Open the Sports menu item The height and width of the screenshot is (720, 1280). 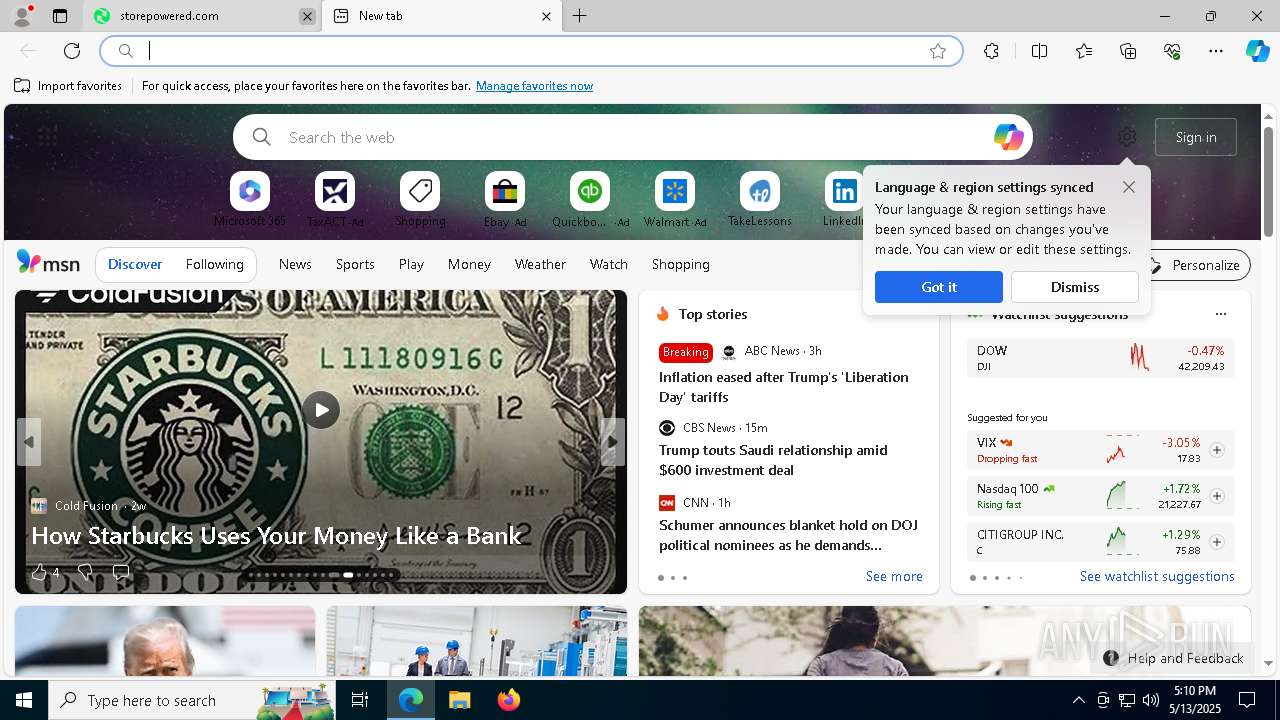point(355,264)
